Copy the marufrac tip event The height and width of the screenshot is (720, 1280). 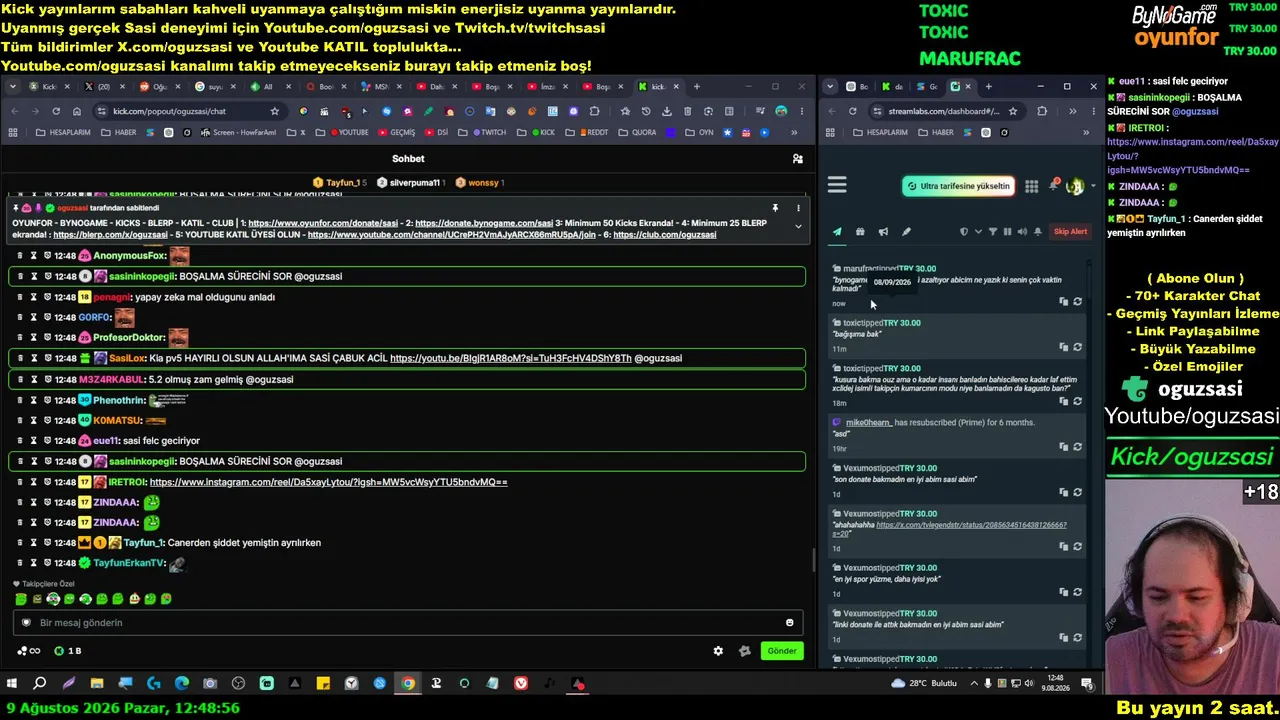click(x=1063, y=301)
